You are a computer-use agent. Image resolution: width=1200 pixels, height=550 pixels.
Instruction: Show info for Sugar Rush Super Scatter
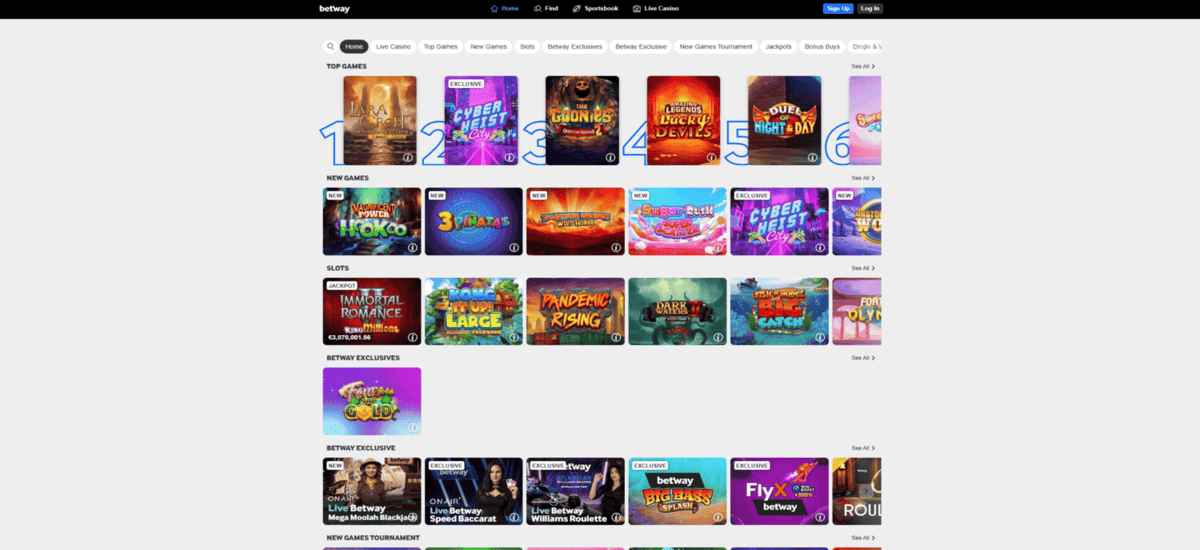pyautogui.click(x=718, y=247)
